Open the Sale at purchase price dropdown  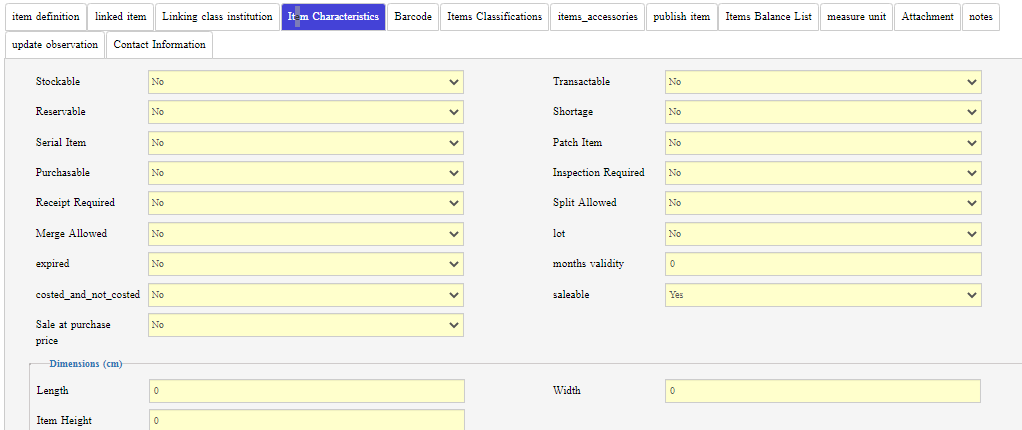point(305,325)
